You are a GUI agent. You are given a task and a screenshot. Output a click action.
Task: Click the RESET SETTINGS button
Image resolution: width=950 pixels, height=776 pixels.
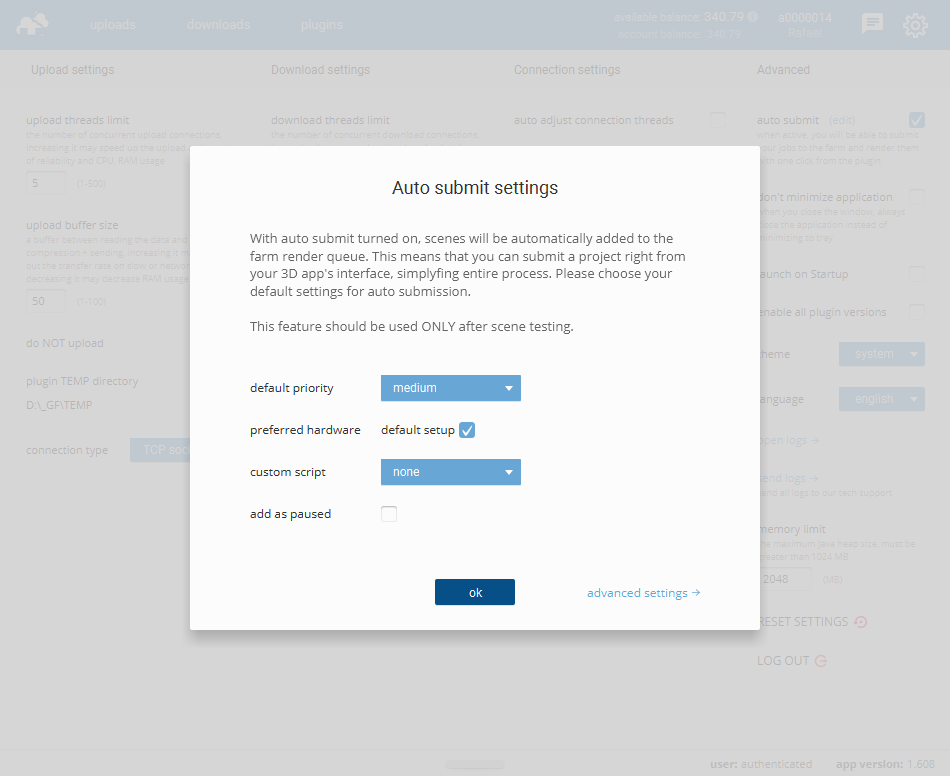click(812, 622)
